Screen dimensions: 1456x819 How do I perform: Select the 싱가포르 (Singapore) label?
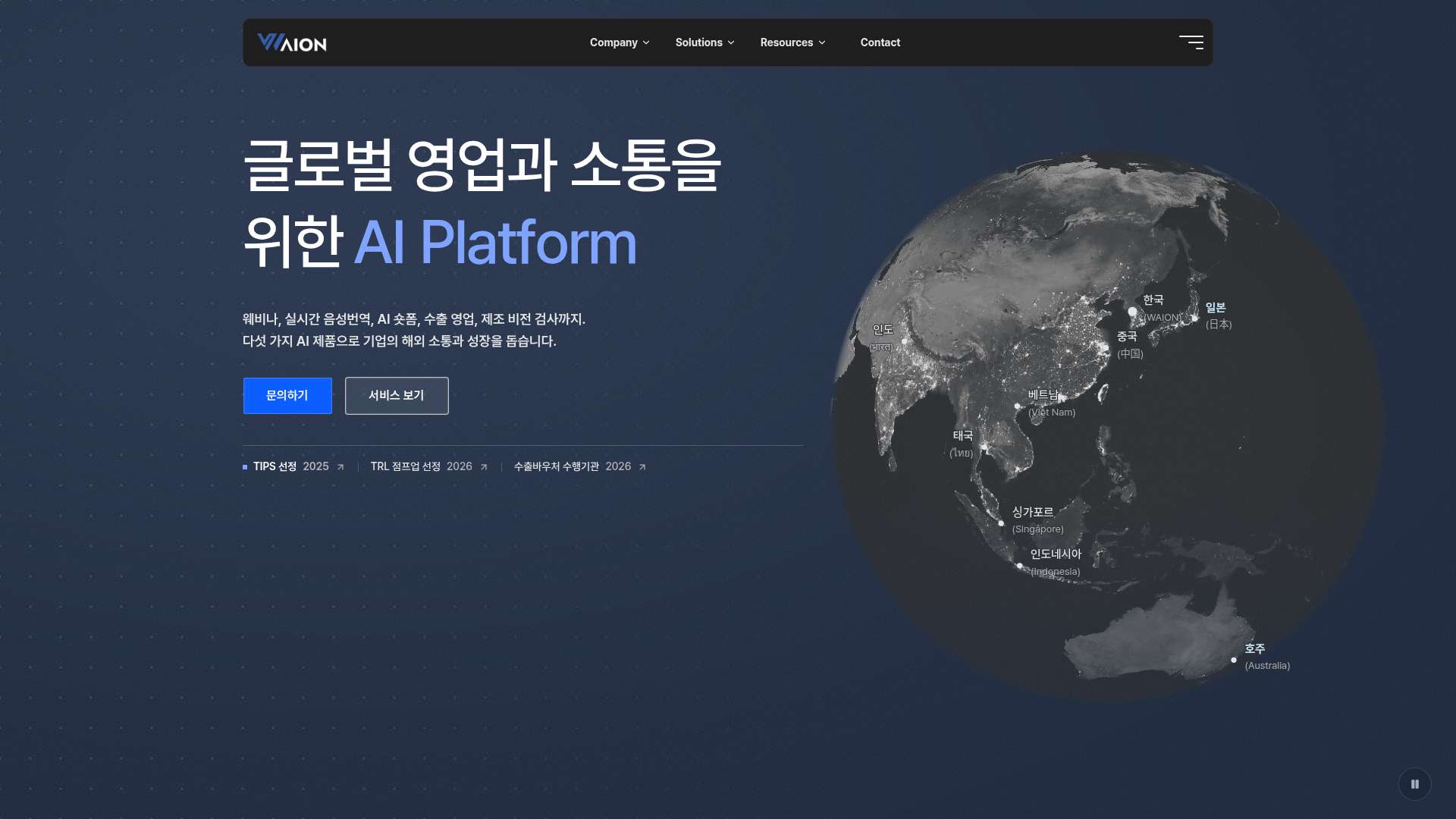coord(1037,520)
